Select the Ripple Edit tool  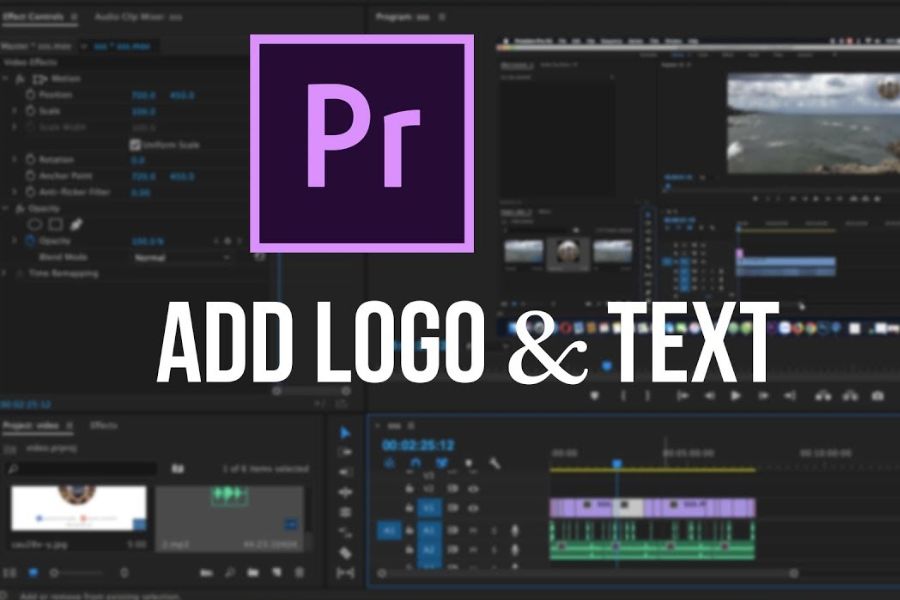(x=345, y=472)
